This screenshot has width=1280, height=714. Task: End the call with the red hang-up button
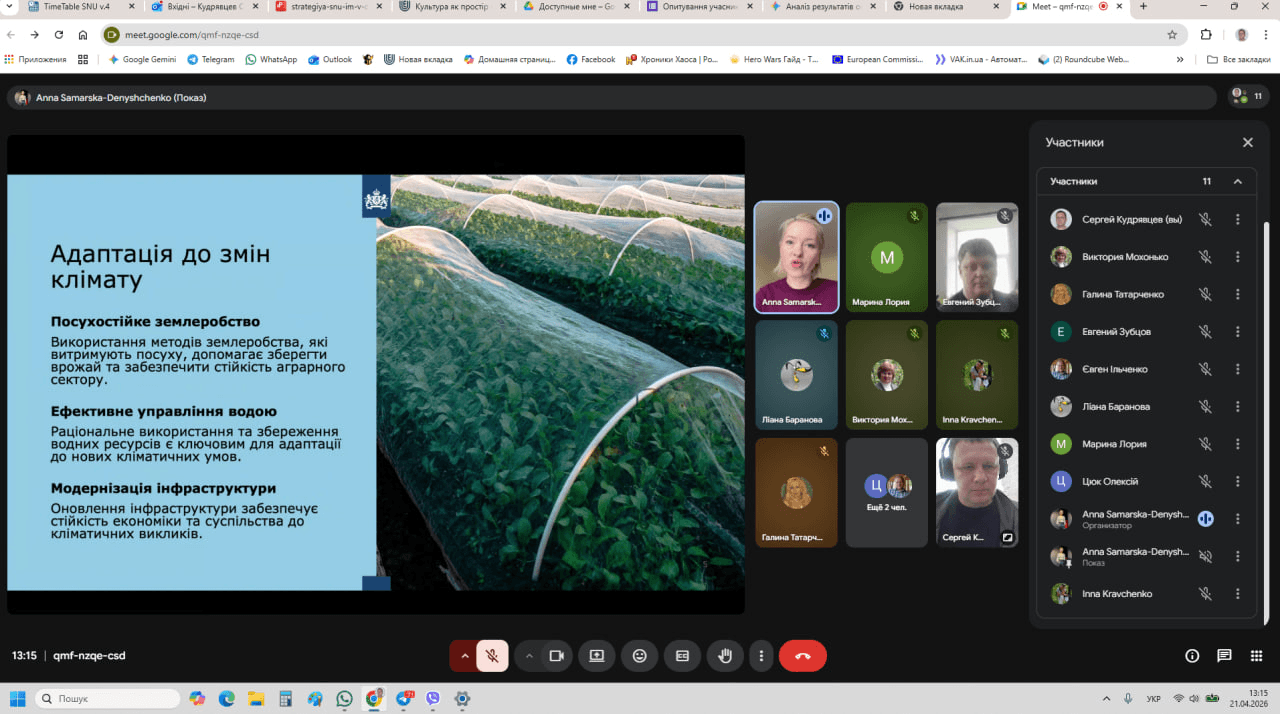pos(802,656)
